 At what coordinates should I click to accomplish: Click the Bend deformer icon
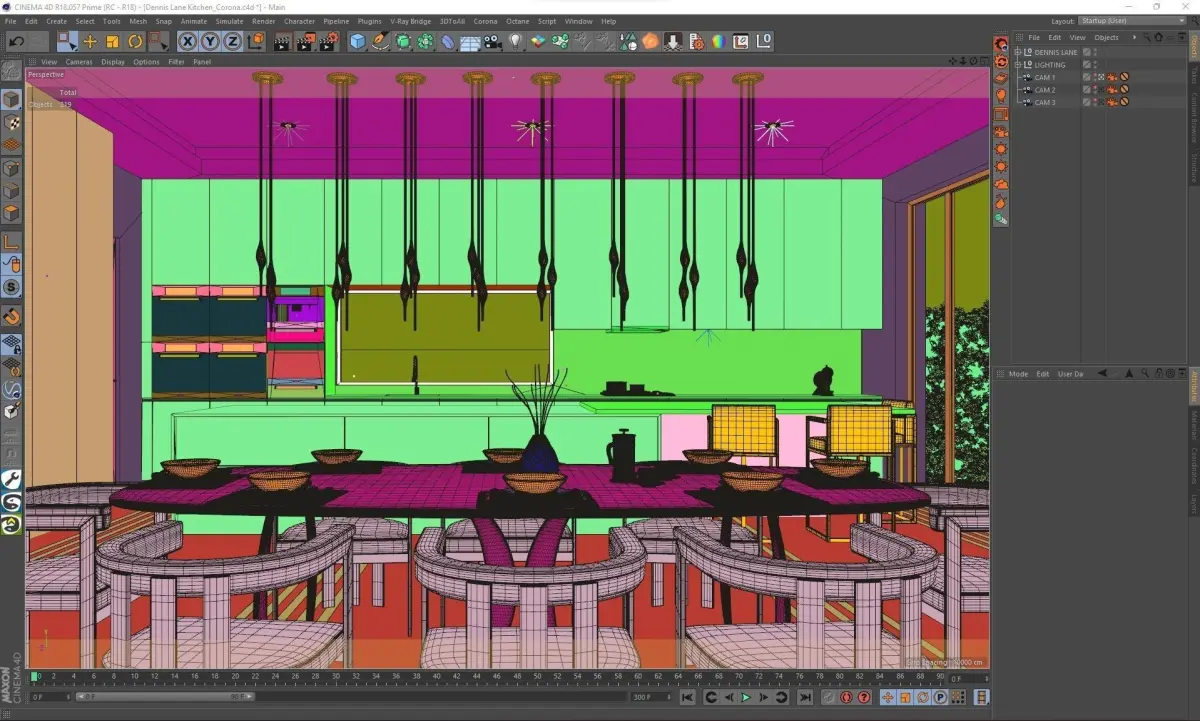pyautogui.click(x=447, y=41)
